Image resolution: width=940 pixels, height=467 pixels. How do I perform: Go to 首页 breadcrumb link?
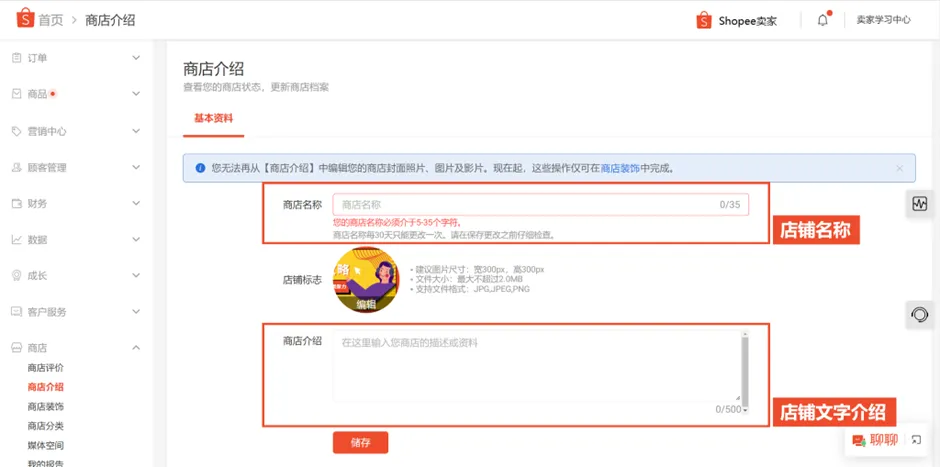[x=51, y=20]
